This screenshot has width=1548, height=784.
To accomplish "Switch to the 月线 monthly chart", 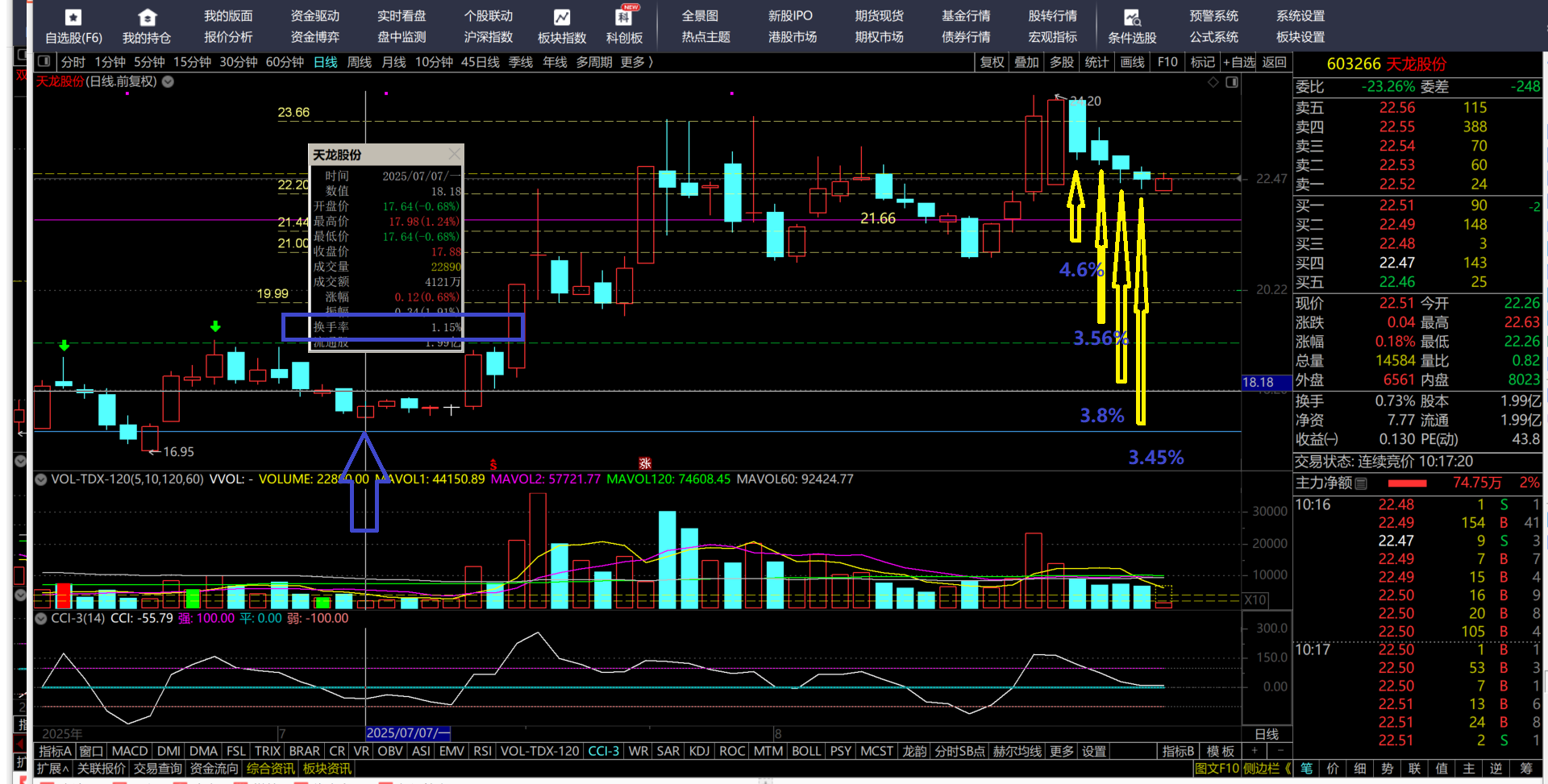I will click(393, 62).
